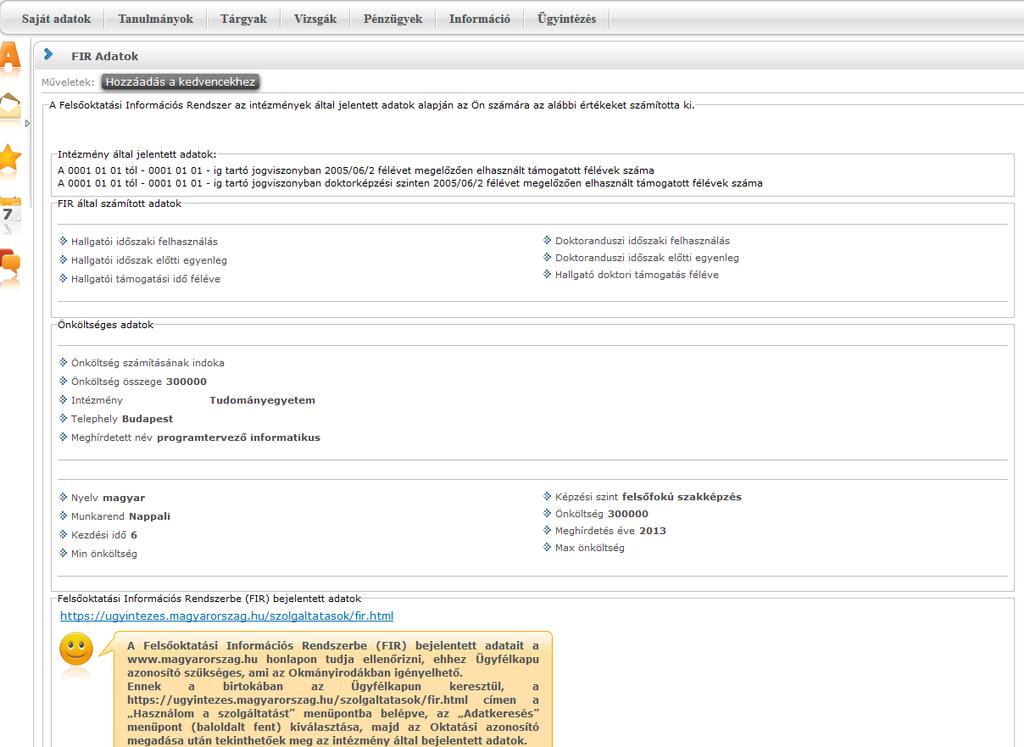Click bullet icon beside Munkarend
The image size is (1024, 747).
(63, 516)
